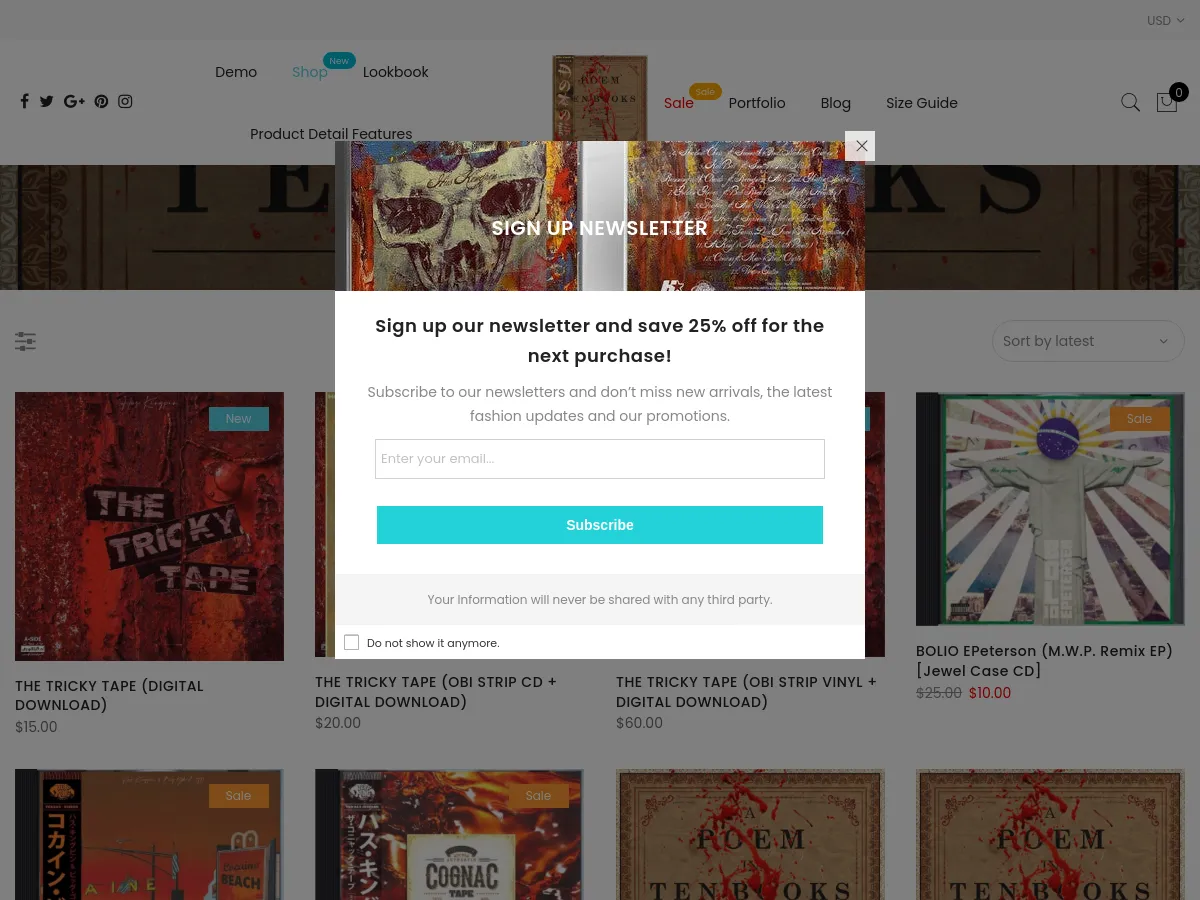
Task: Open the Blog menu item
Action: 836,103
